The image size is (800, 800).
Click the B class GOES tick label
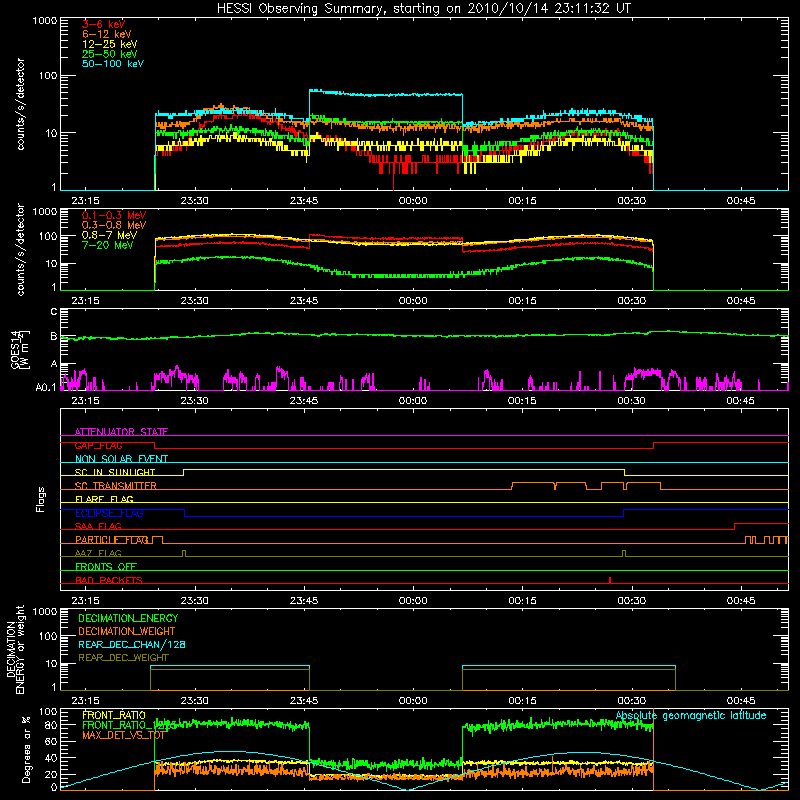tap(54, 336)
